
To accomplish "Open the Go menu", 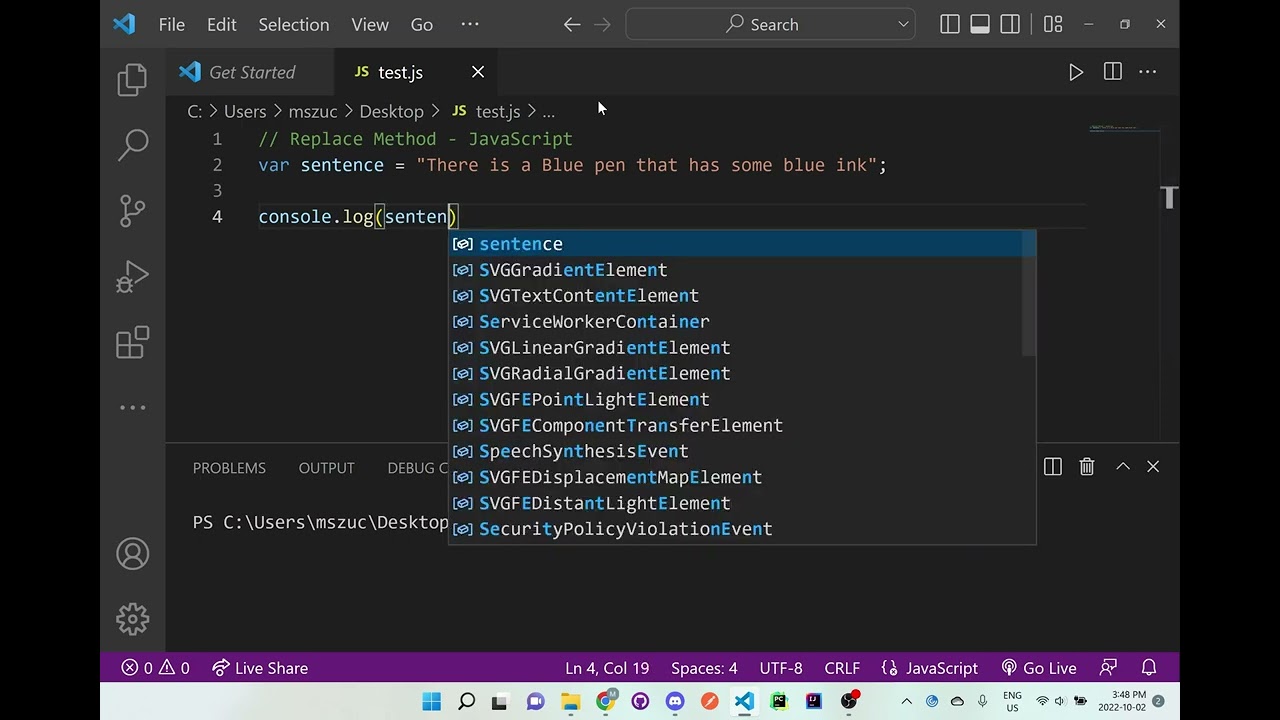I will point(422,25).
